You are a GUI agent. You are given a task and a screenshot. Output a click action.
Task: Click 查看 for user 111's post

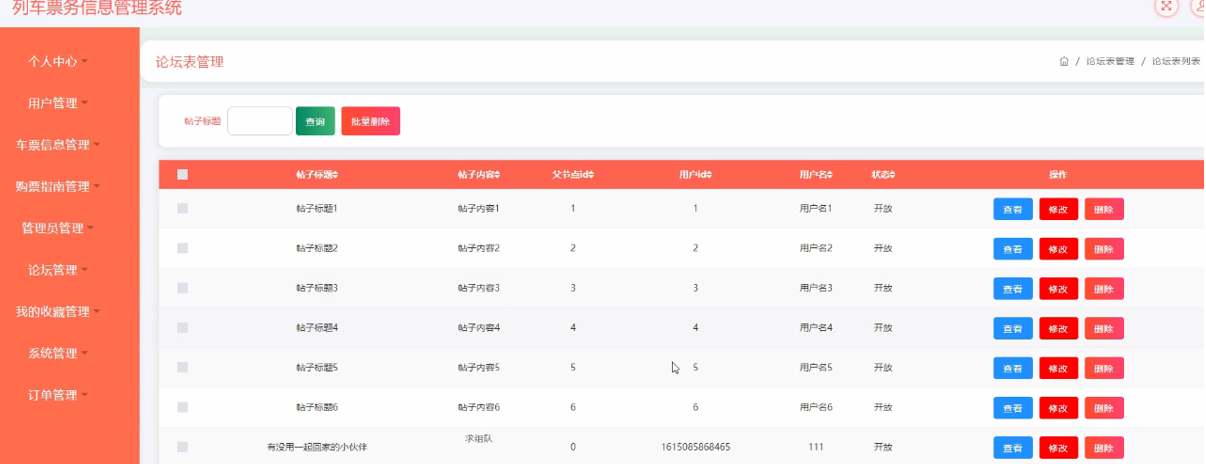(x=1013, y=448)
